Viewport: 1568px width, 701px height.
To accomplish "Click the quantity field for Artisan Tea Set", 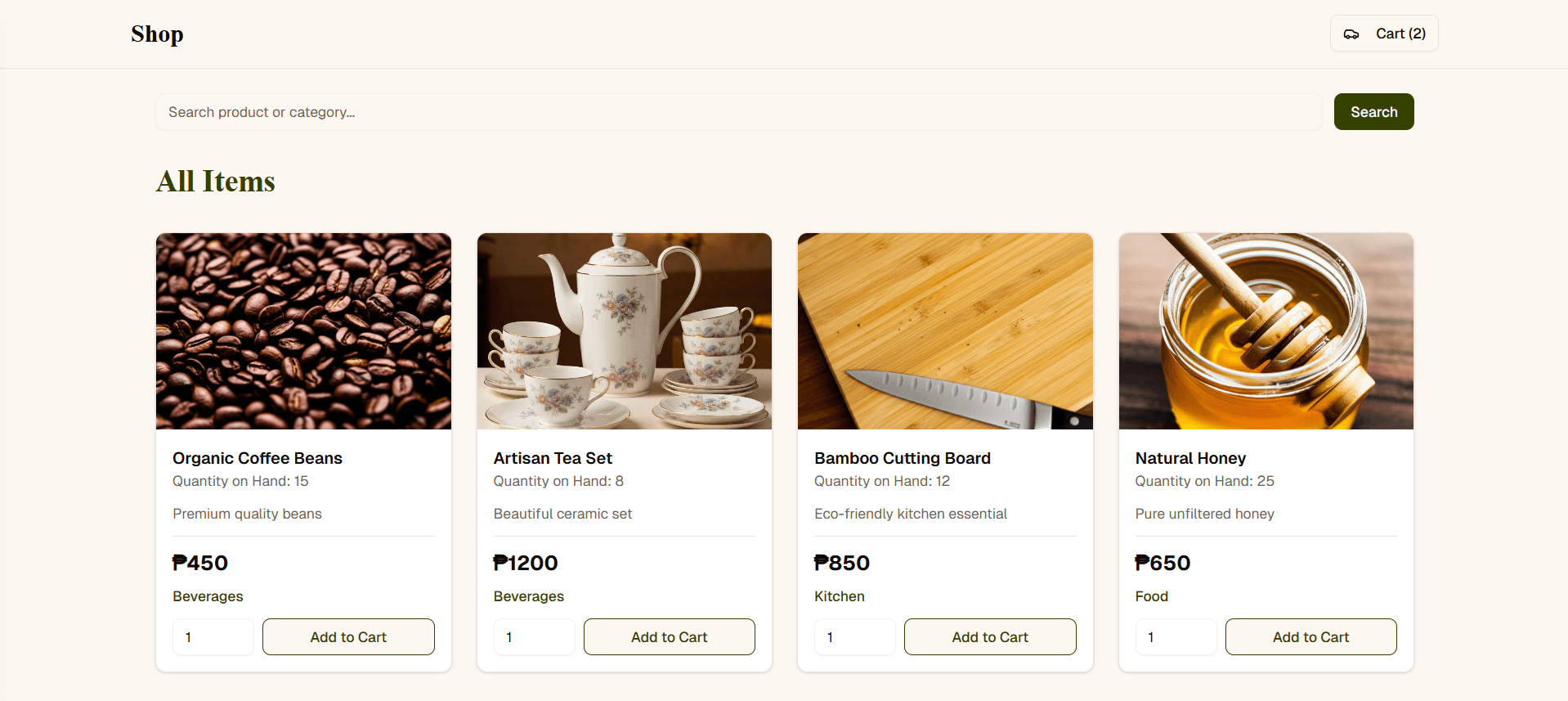I will [x=534, y=636].
